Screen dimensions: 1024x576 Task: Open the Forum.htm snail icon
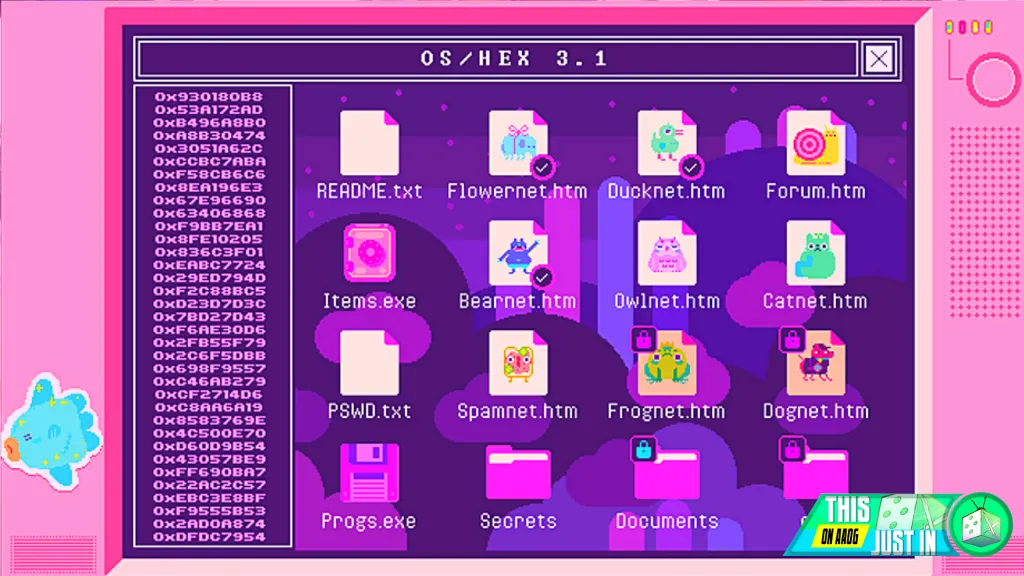[816, 142]
